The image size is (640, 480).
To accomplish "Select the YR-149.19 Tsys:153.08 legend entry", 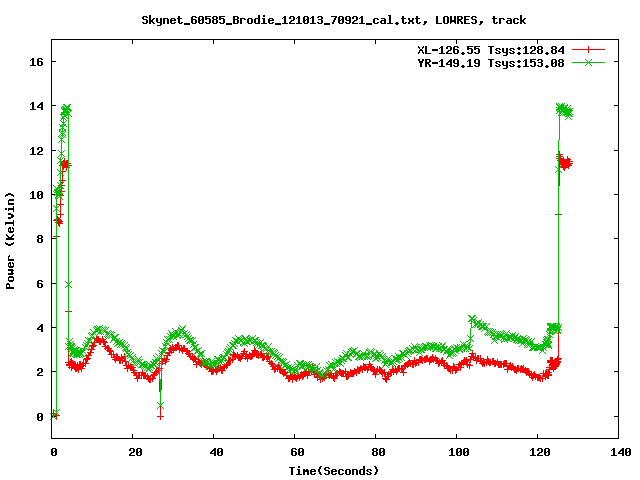I will pos(491,63).
